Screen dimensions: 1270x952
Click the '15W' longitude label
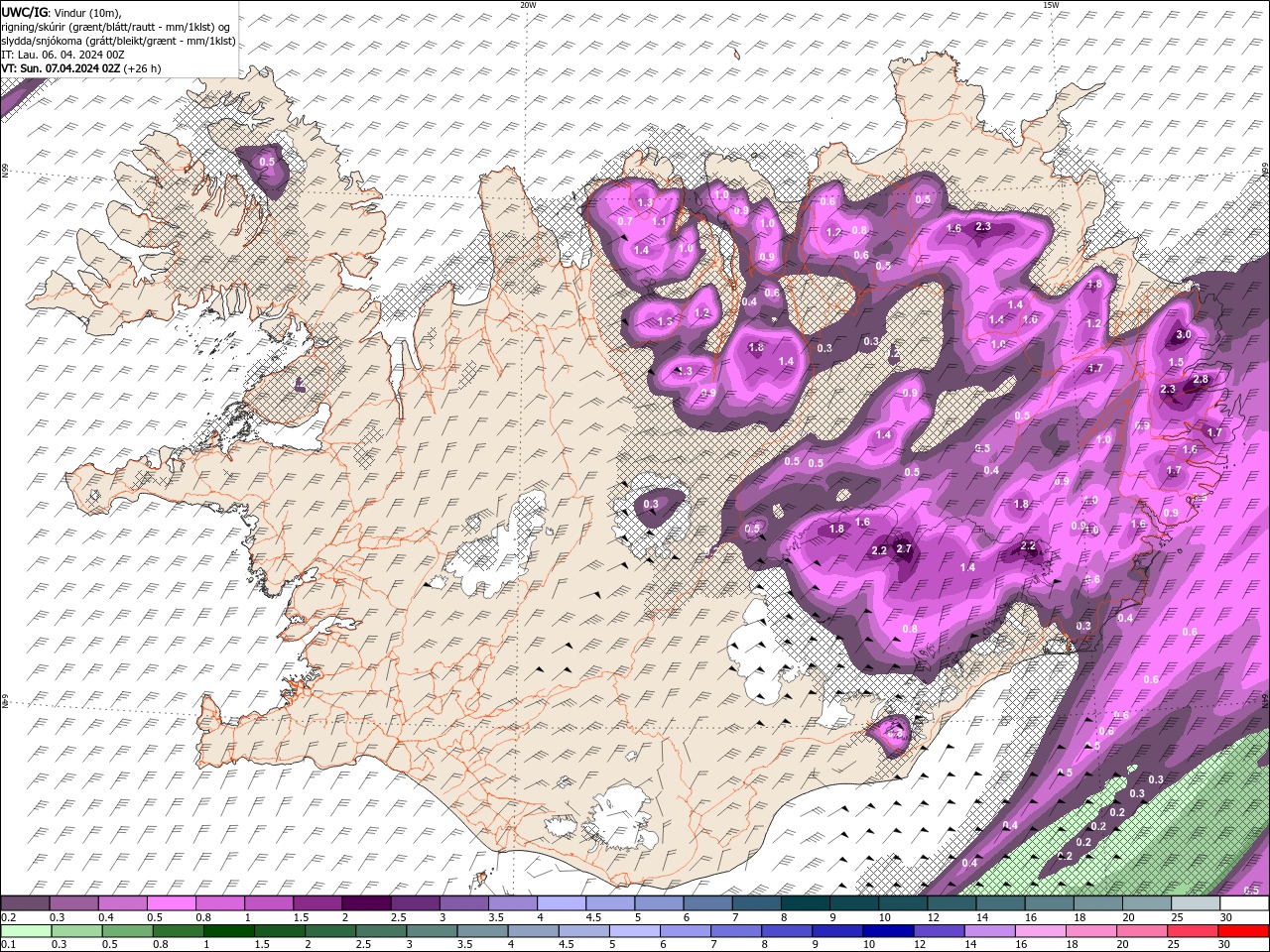tap(1051, 5)
